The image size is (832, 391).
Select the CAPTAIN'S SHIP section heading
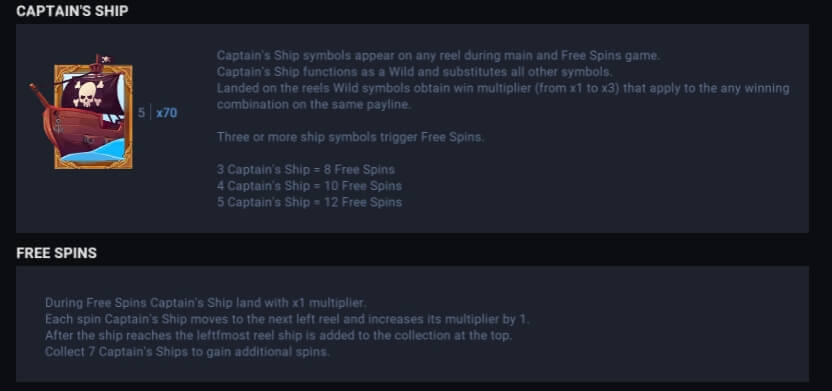point(72,11)
